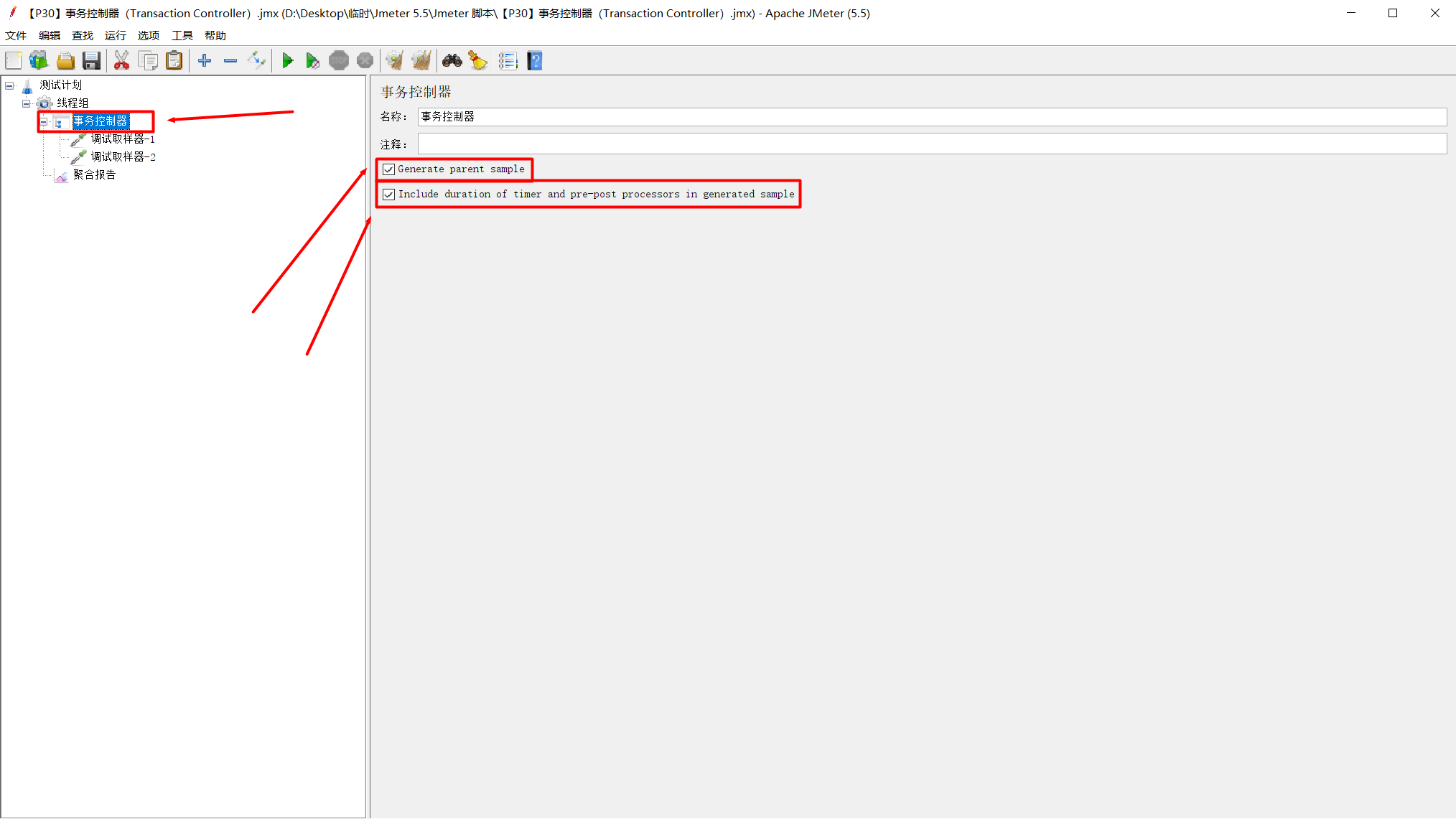Maximize the JMeter window
Screen dimensions: 1456x819
click(x=1393, y=13)
